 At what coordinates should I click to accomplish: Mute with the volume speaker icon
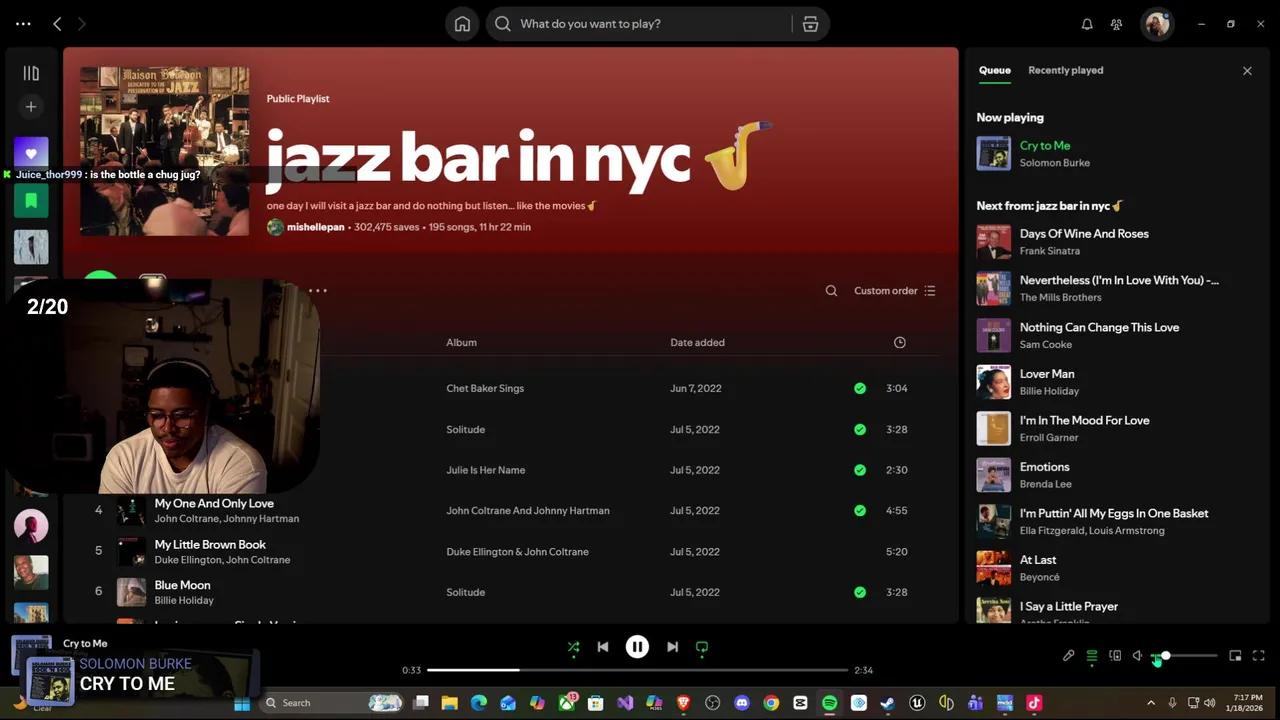pyautogui.click(x=1138, y=656)
